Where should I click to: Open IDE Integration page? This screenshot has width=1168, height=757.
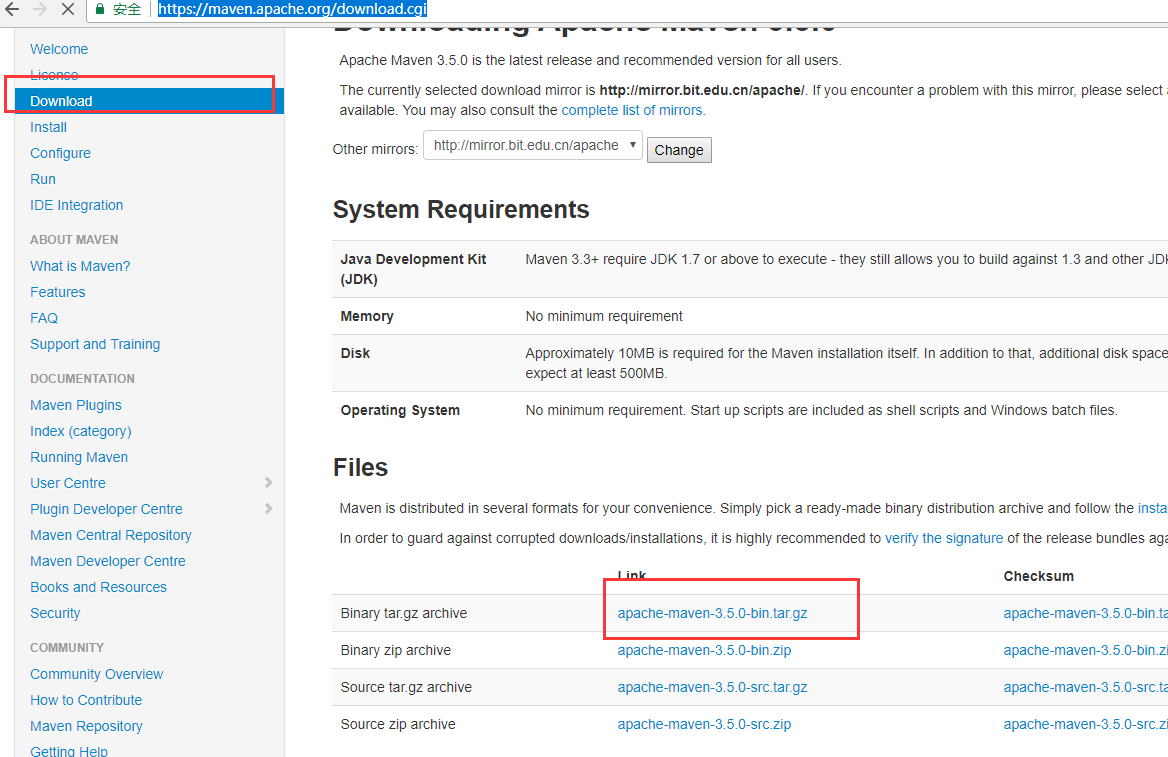(x=77, y=205)
